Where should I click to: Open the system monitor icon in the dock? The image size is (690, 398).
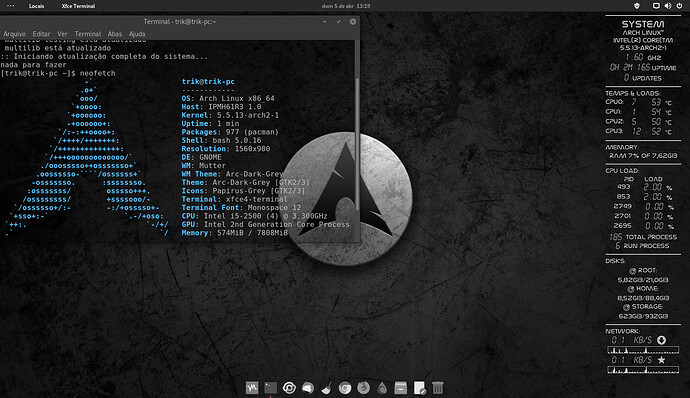(252, 388)
